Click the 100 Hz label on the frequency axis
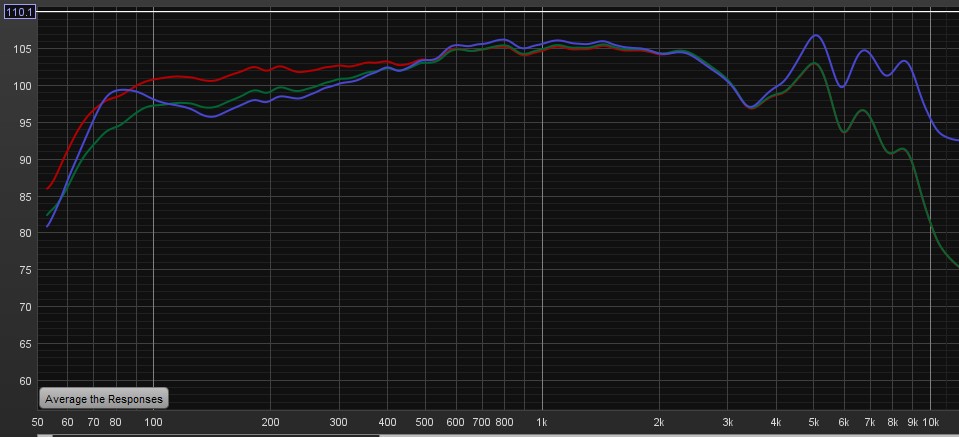This screenshot has width=959, height=437. pos(153,422)
